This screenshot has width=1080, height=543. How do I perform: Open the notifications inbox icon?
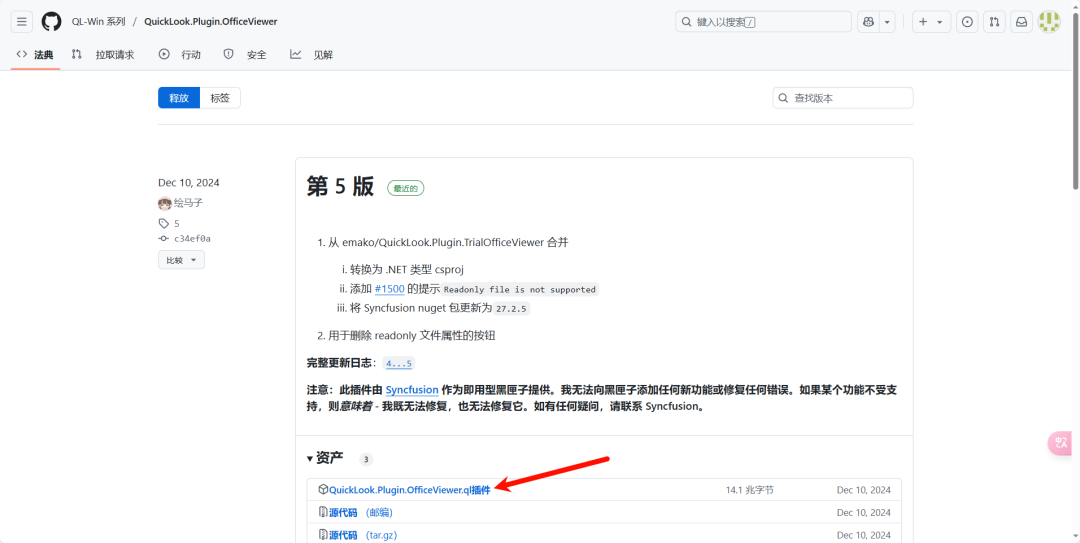coord(1021,21)
